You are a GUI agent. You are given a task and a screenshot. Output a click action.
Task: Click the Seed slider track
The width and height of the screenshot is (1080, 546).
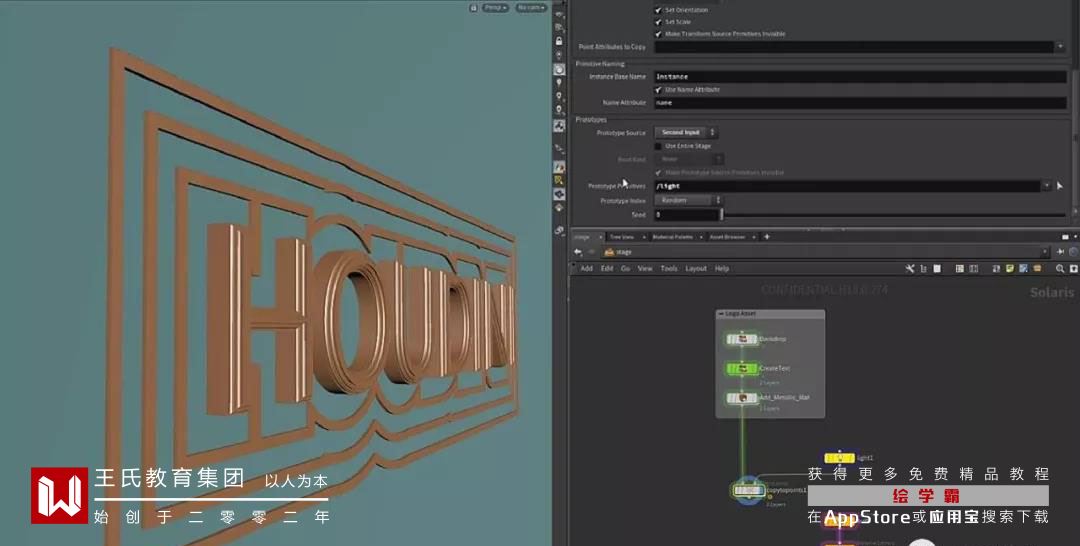point(894,215)
